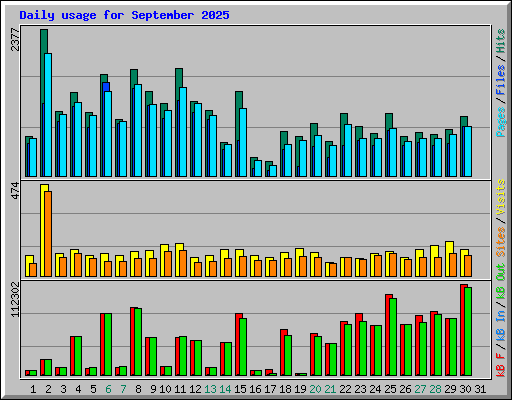The height and width of the screenshot is (400, 512).
Task: Click the green kB out bar for day 15
Action: [243, 347]
